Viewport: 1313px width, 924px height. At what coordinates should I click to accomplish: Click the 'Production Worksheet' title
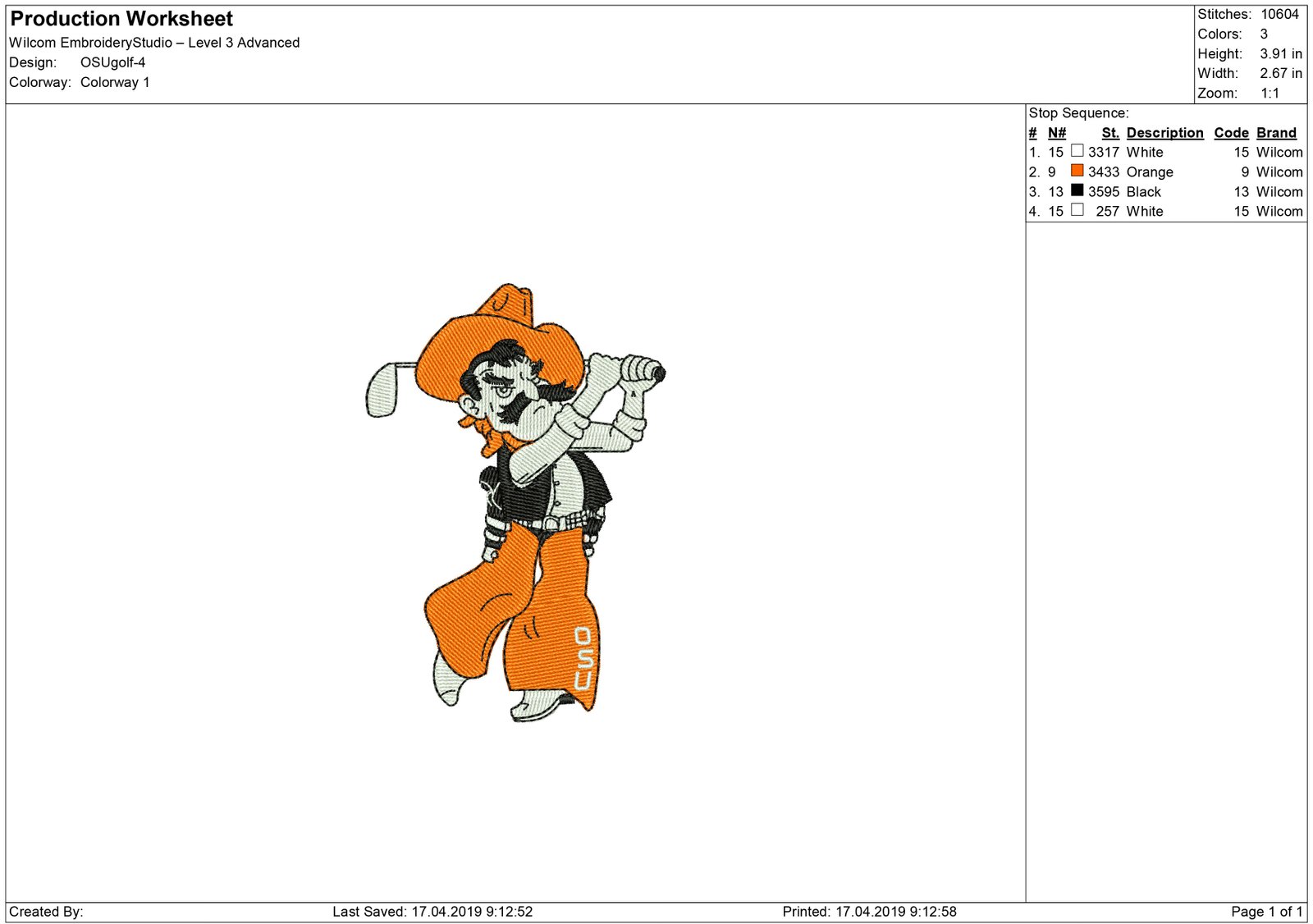click(121, 19)
